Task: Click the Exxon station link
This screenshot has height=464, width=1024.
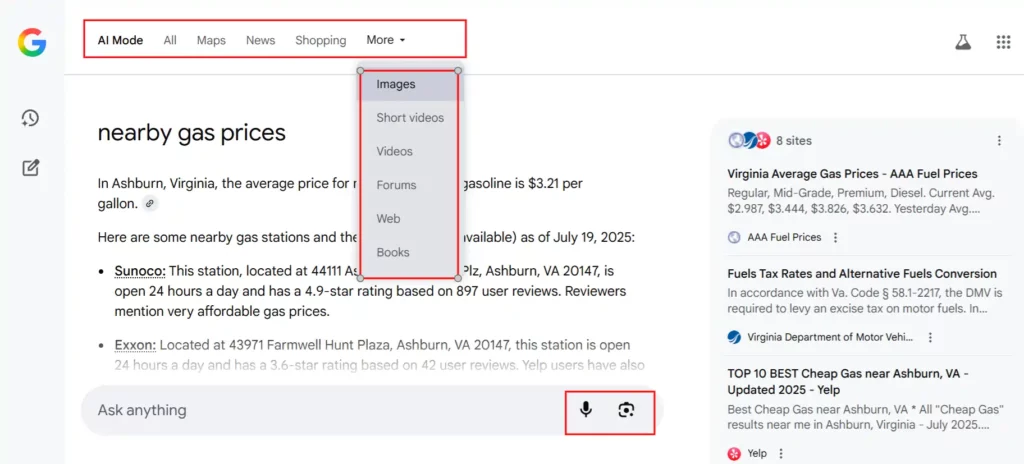Action: tap(135, 344)
